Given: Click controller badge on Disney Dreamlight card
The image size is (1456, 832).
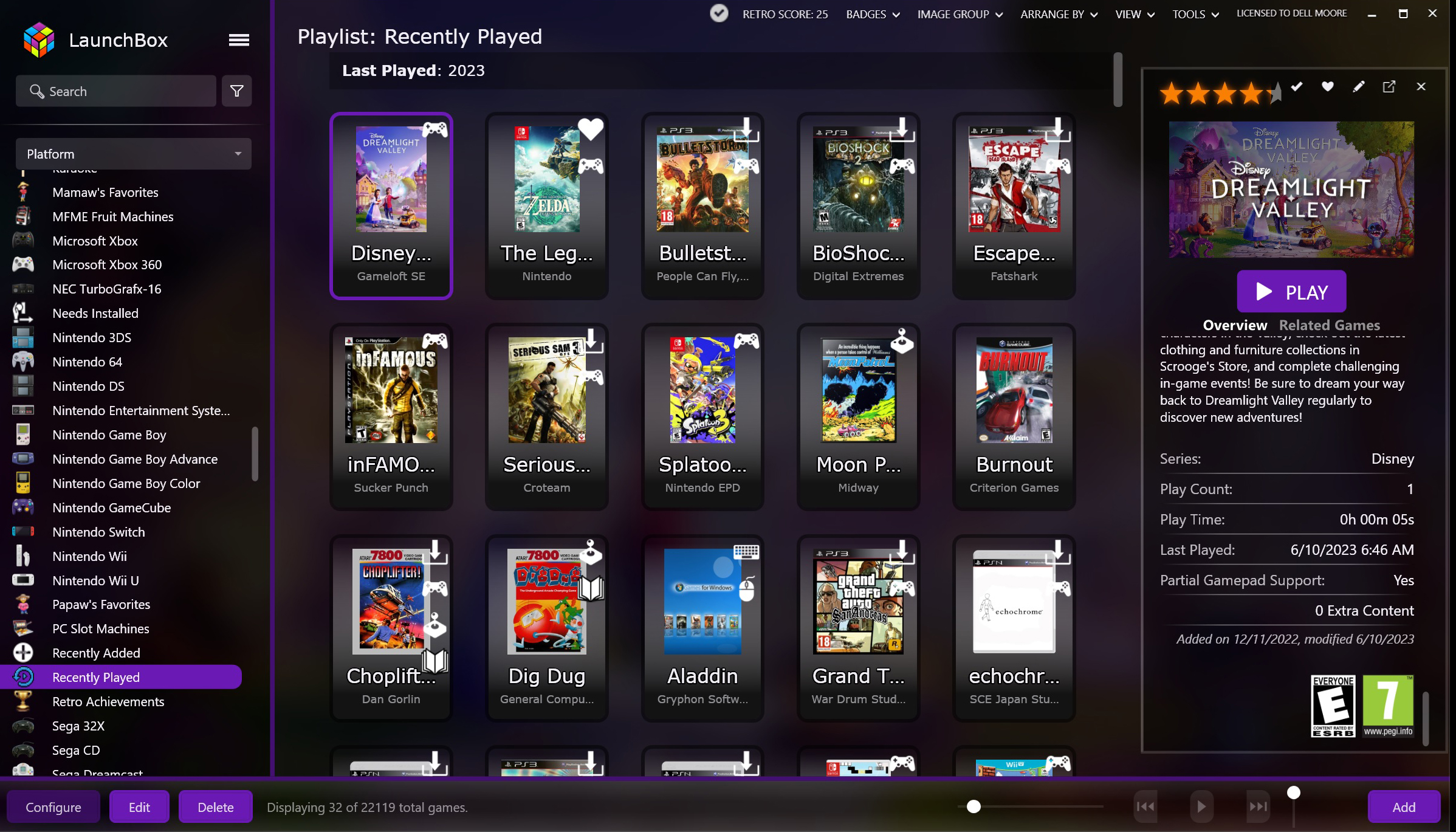Looking at the screenshot, I should (x=434, y=129).
